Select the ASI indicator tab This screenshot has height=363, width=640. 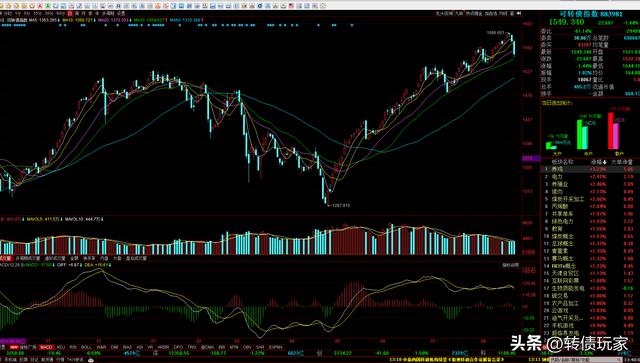pos(140,347)
